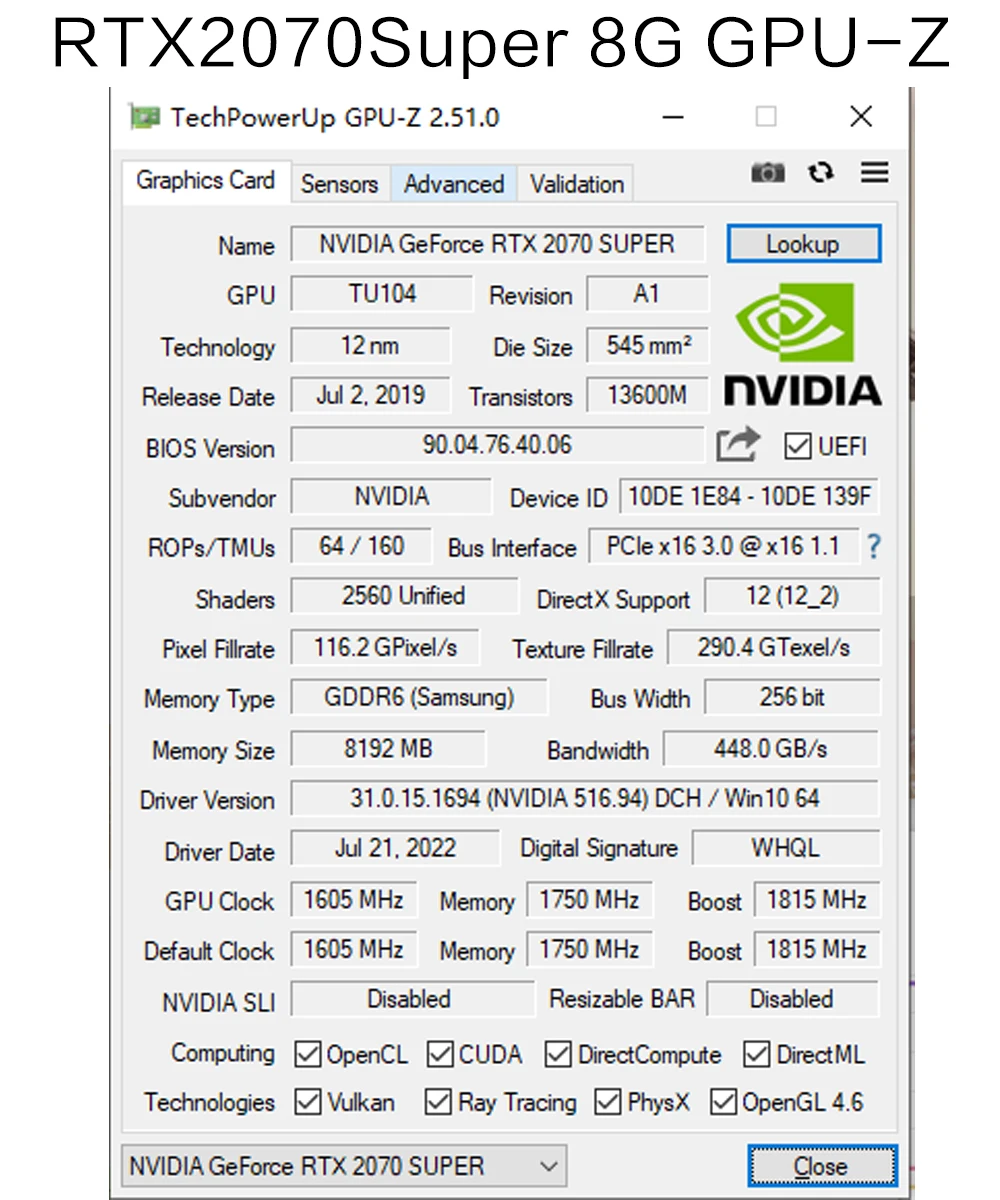This screenshot has height=1200, width=1000.
Task: Open the GPU selection dropdown
Action: [x=343, y=1166]
